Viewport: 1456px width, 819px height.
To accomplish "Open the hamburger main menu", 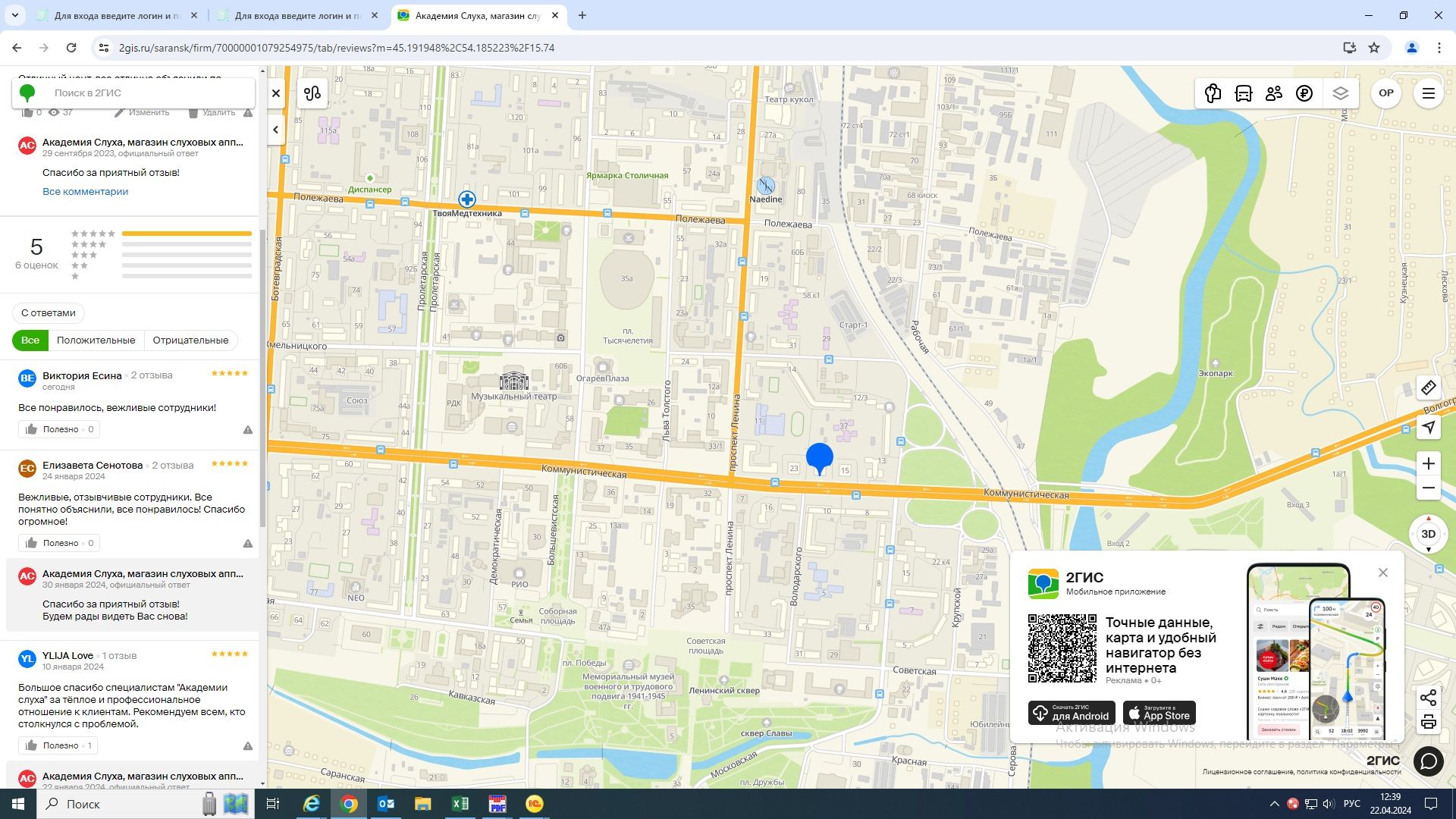I will [1429, 93].
